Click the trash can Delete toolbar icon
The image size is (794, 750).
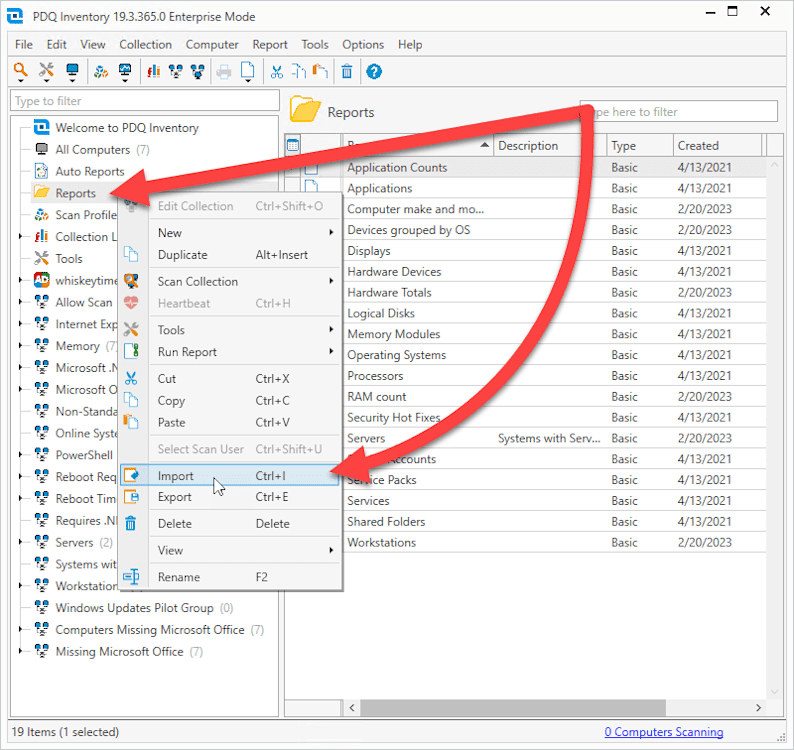[347, 72]
